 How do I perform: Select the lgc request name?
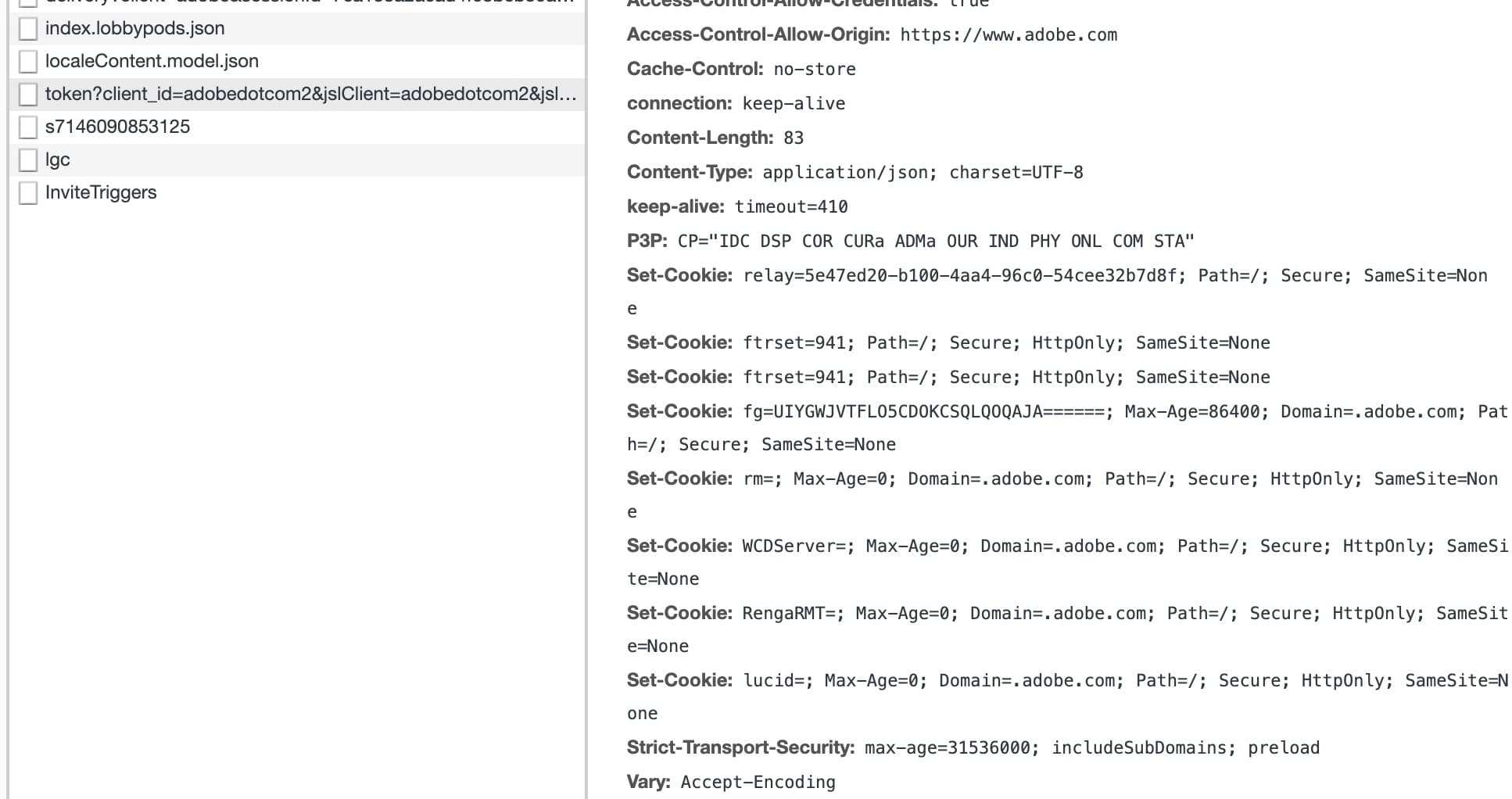[57, 160]
